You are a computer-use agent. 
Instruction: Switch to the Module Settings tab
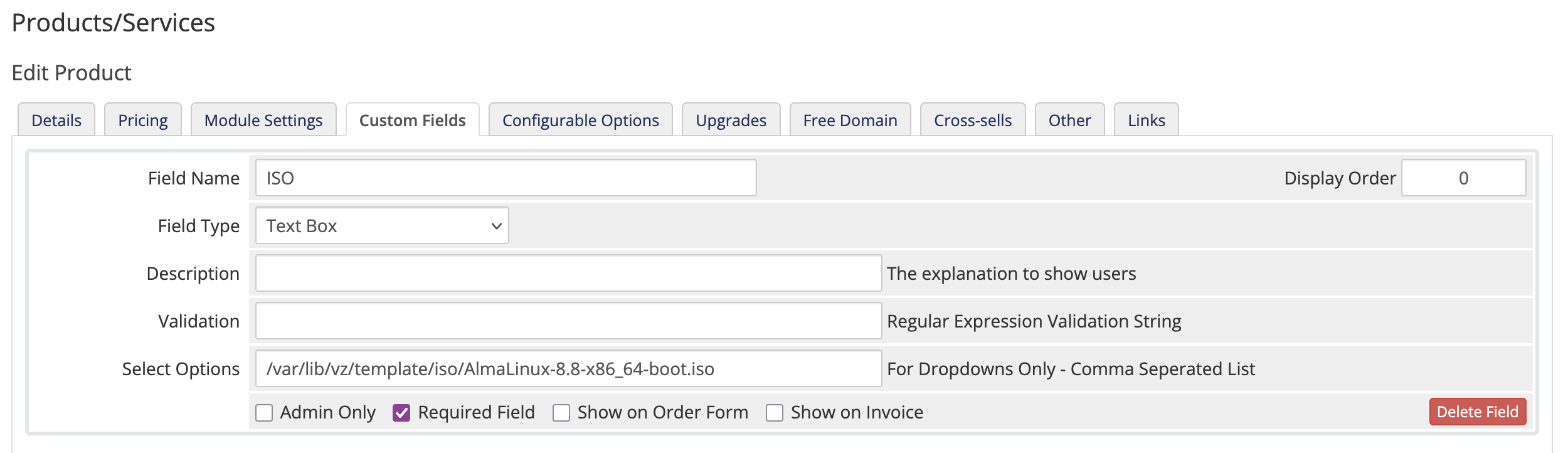[x=263, y=120]
